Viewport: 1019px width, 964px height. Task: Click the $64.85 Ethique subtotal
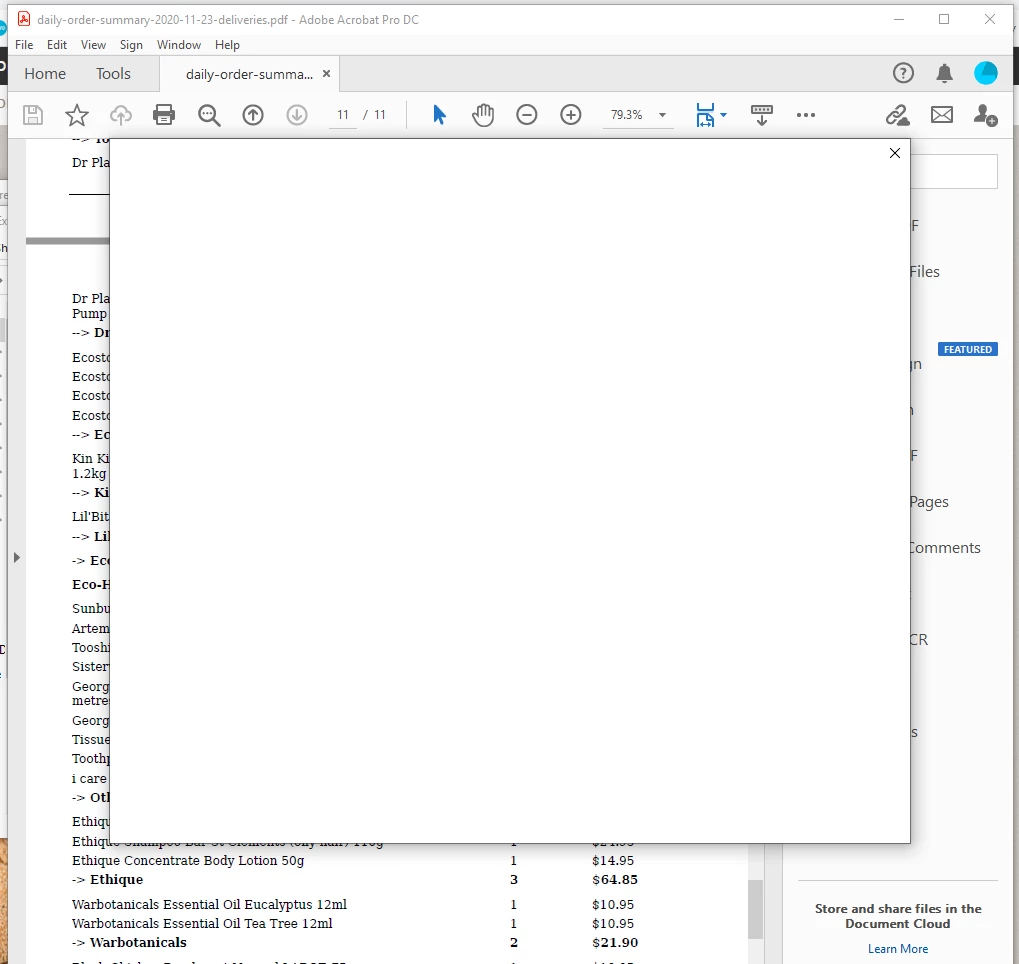pyautogui.click(x=615, y=879)
